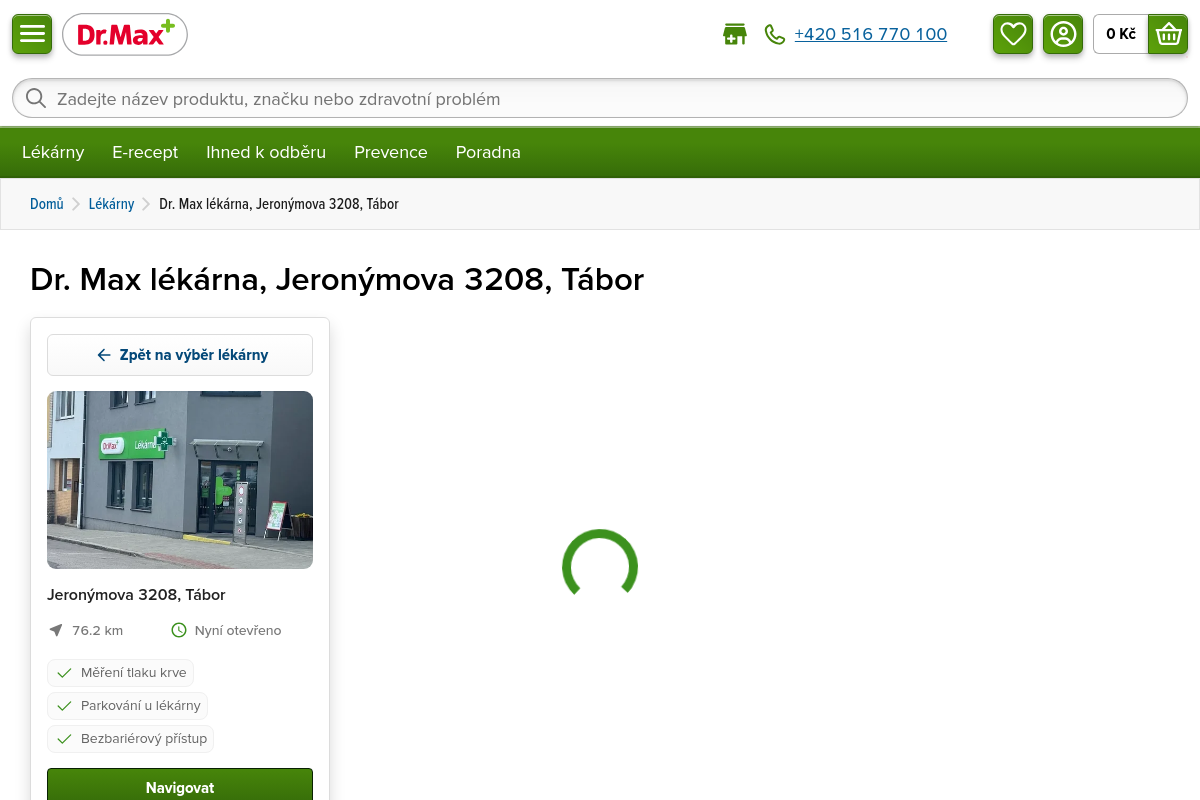Open the hamburger menu
This screenshot has width=1200, height=800.
(x=32, y=34)
